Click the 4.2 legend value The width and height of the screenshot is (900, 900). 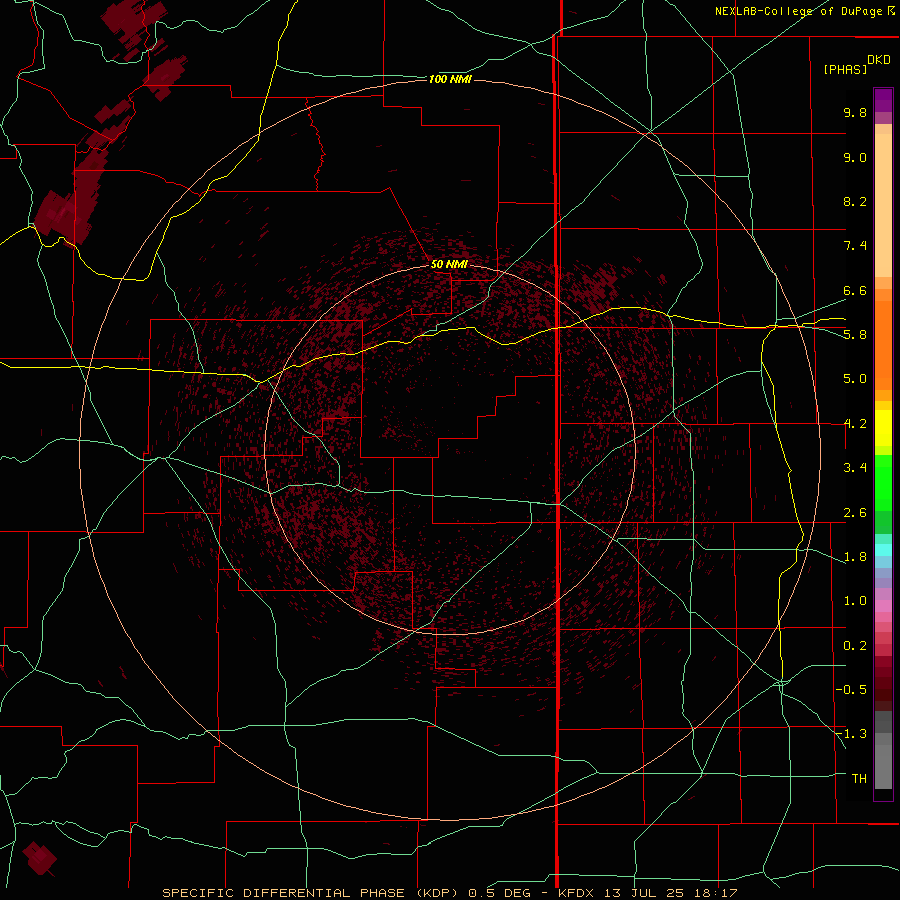point(855,424)
